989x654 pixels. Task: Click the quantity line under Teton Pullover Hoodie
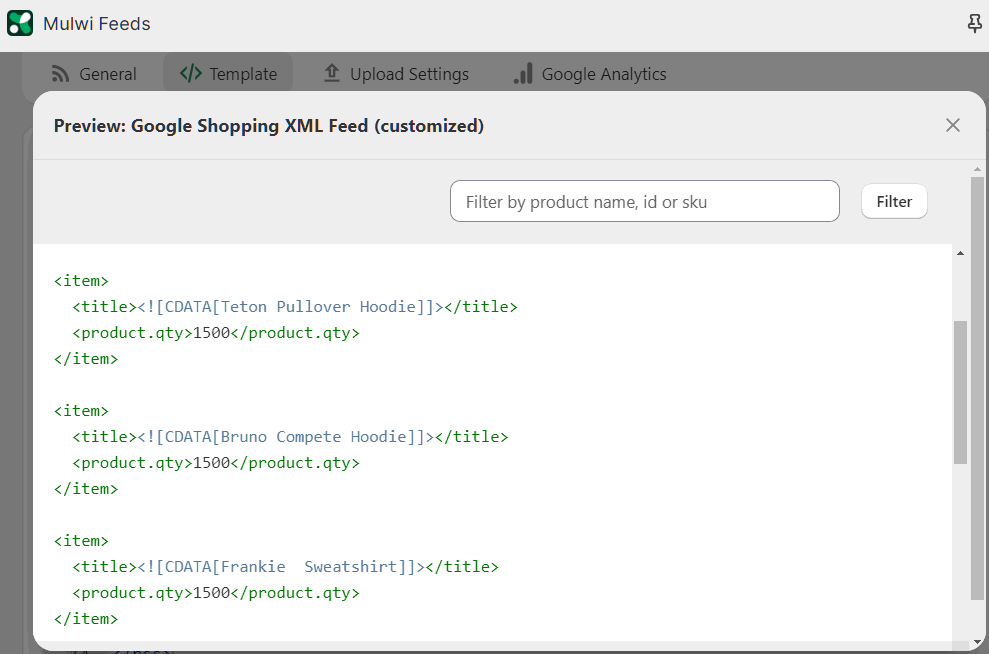pyautogui.click(x=216, y=333)
